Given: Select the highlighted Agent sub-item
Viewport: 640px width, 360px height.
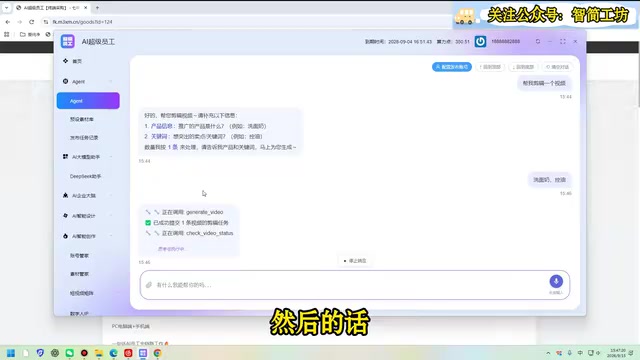Looking at the screenshot, I should click(88, 101).
